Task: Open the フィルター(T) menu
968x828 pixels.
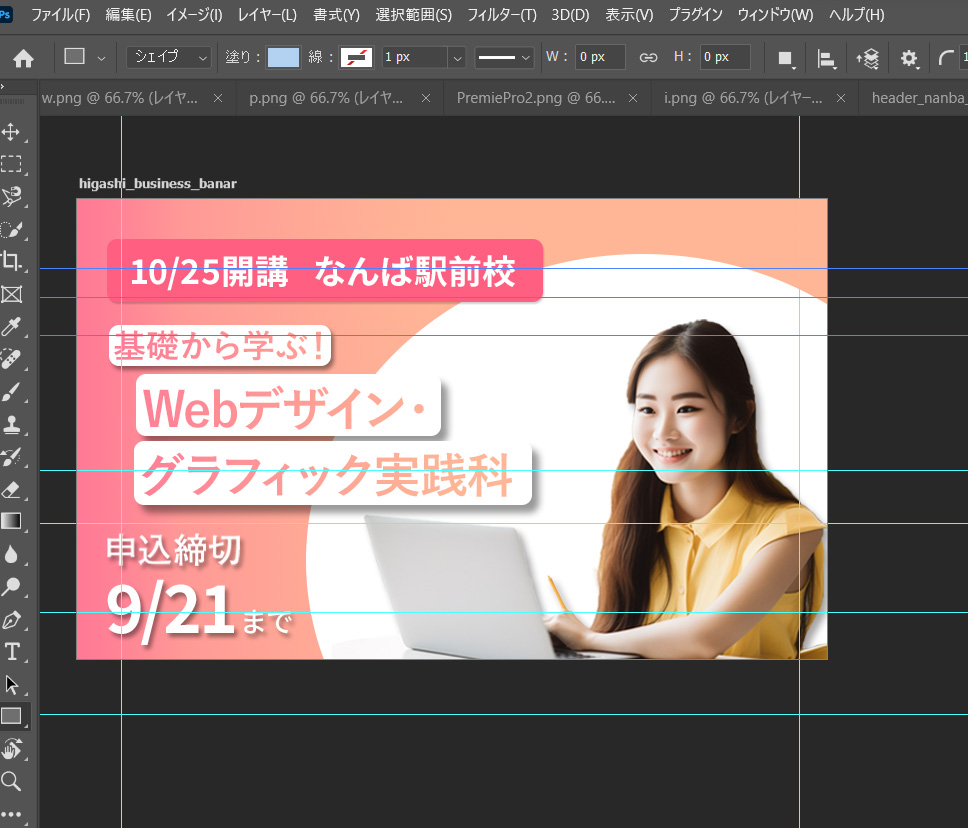Action: pos(502,15)
